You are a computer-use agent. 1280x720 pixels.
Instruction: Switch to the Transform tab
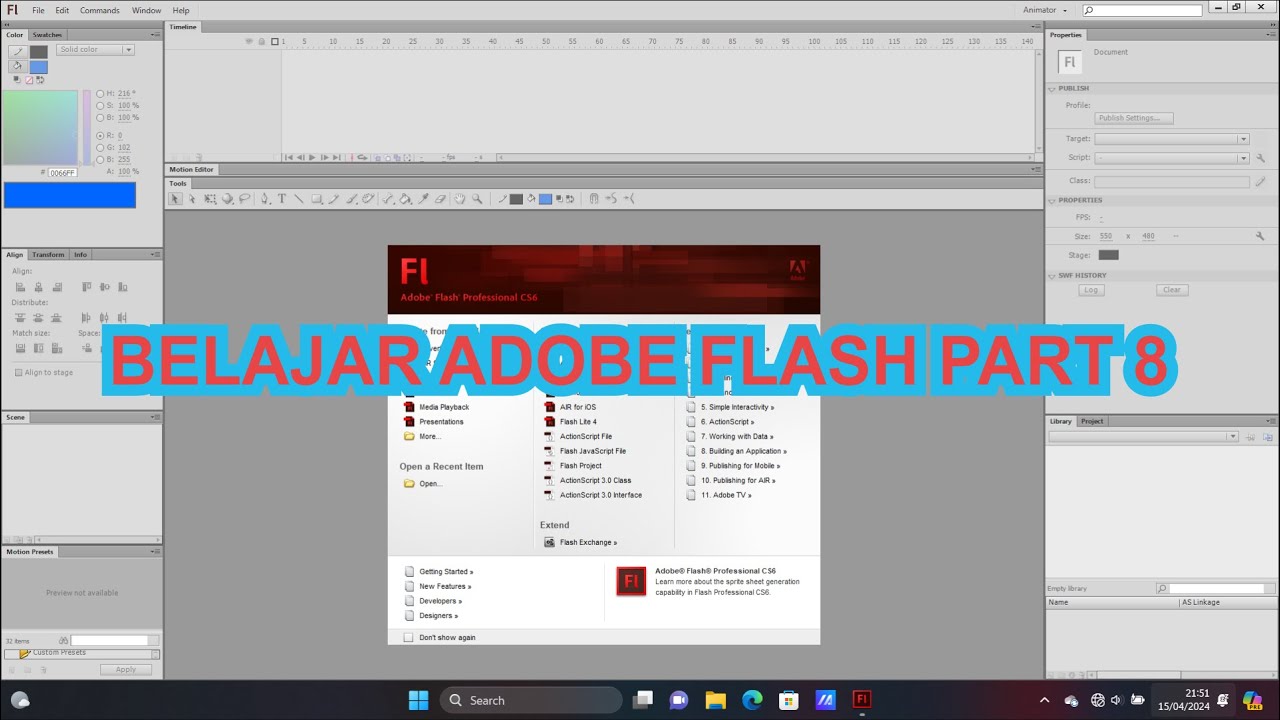coord(48,255)
